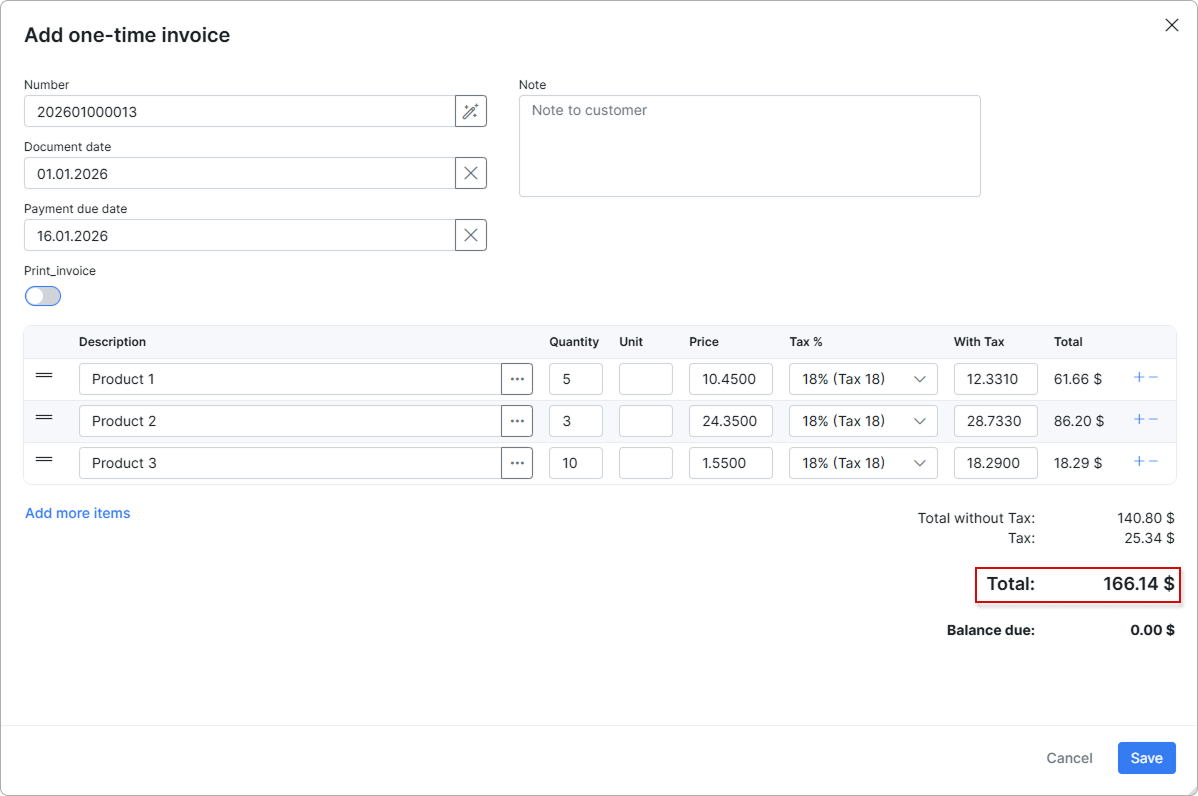The image size is (1198, 796).
Task: Click Quantity field showing 5
Action: pos(575,379)
